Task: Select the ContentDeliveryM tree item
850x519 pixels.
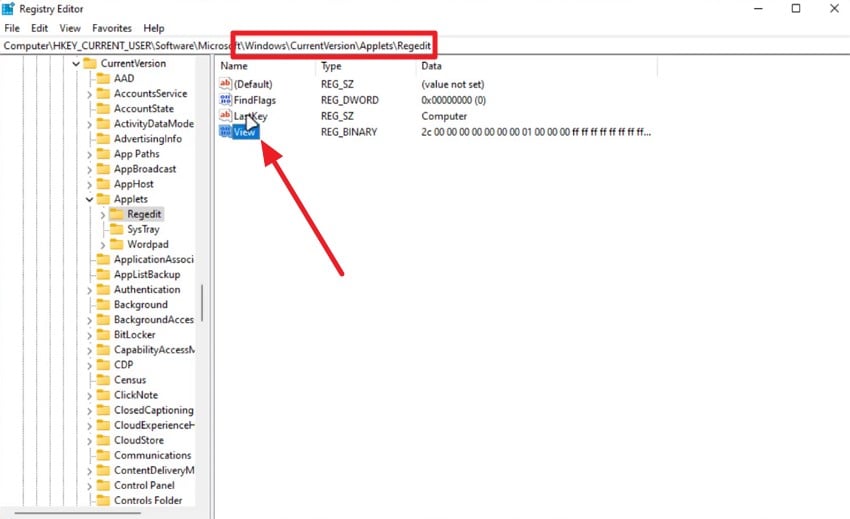Action: click(154, 470)
